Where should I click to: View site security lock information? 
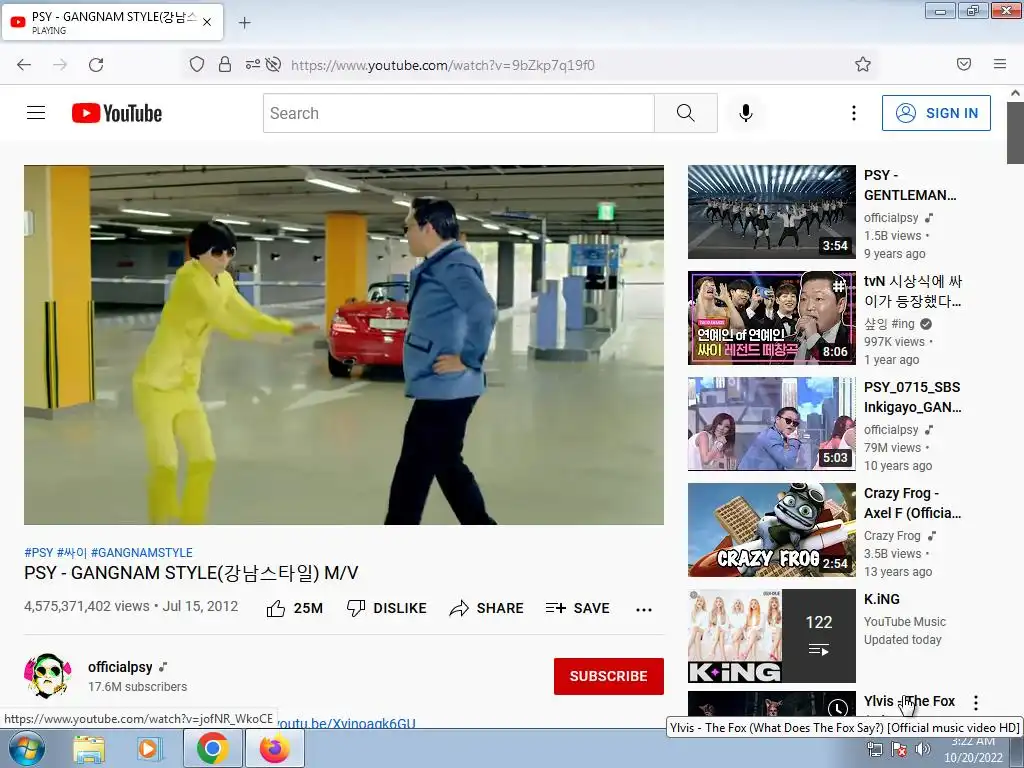coord(225,64)
